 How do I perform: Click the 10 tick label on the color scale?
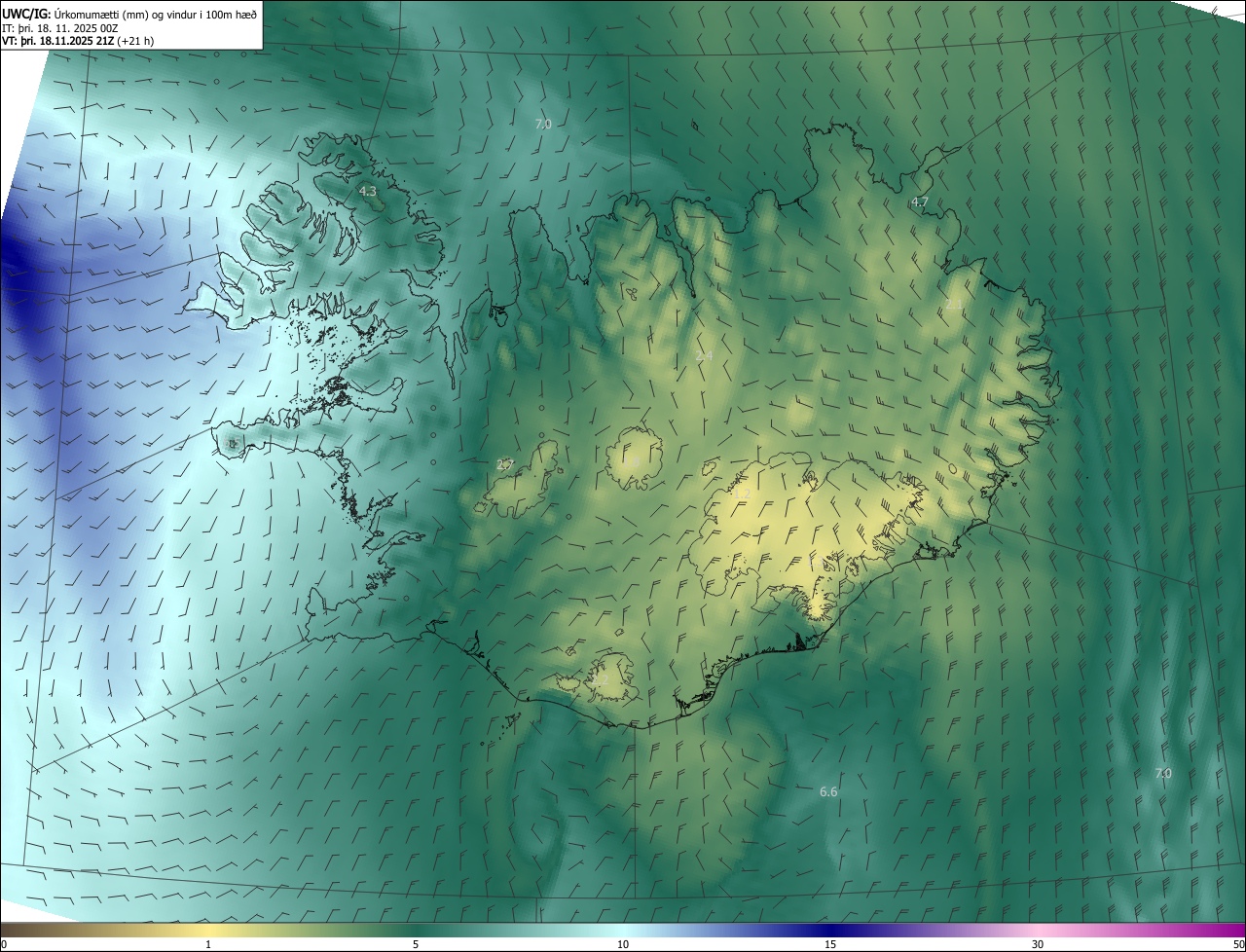[x=623, y=944]
